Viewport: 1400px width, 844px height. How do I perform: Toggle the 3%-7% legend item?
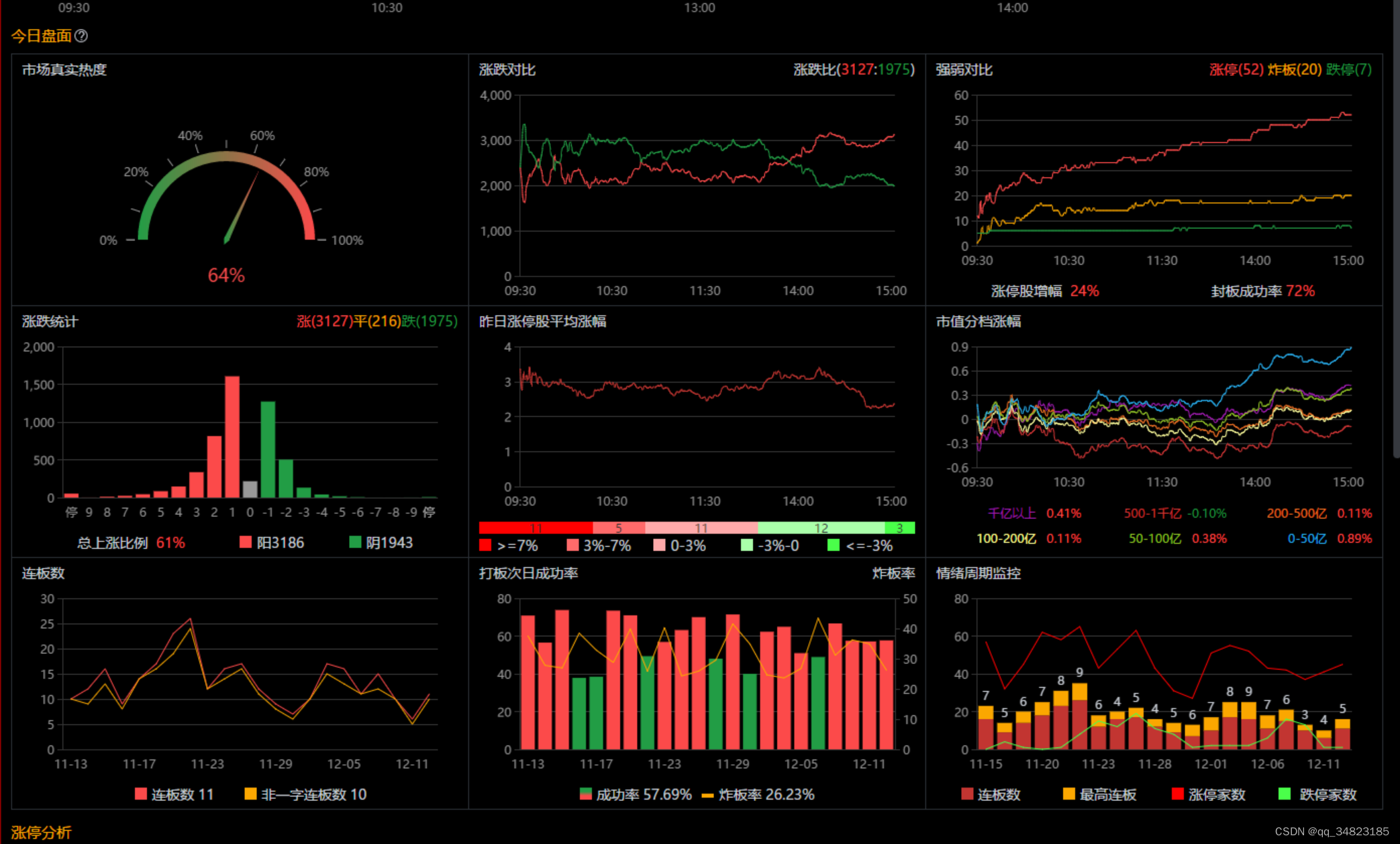coord(599,545)
